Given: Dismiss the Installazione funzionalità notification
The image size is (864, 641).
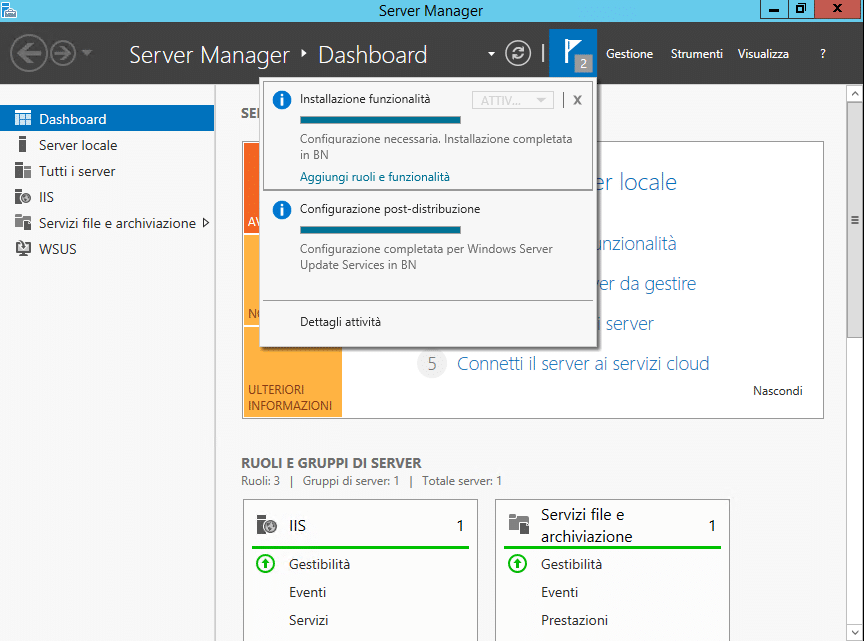Looking at the screenshot, I should [x=577, y=100].
